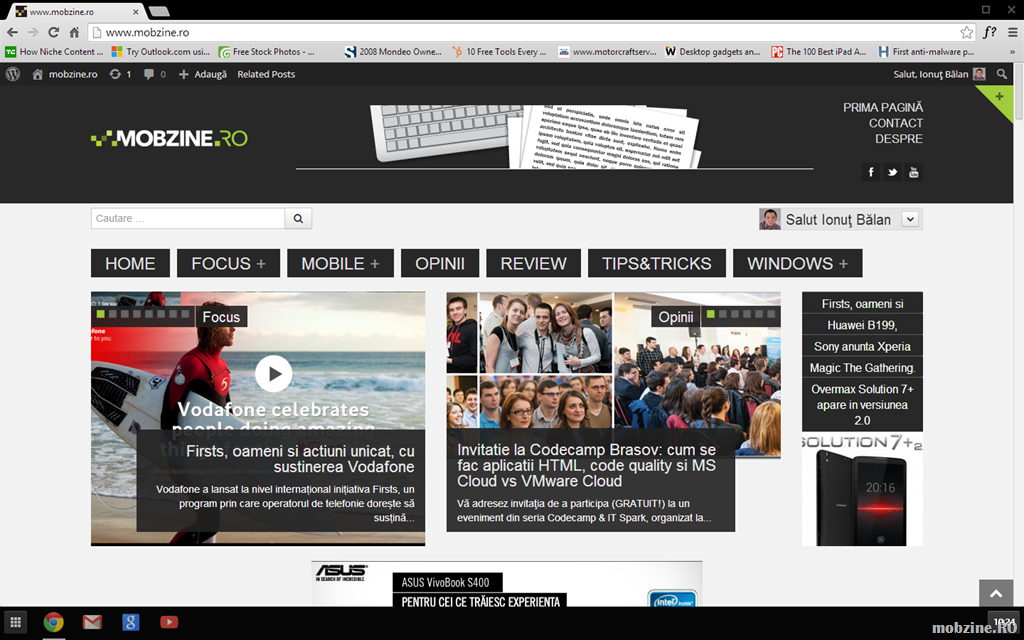Open the 'Try Outlook.com' bookmark

[x=161, y=52]
